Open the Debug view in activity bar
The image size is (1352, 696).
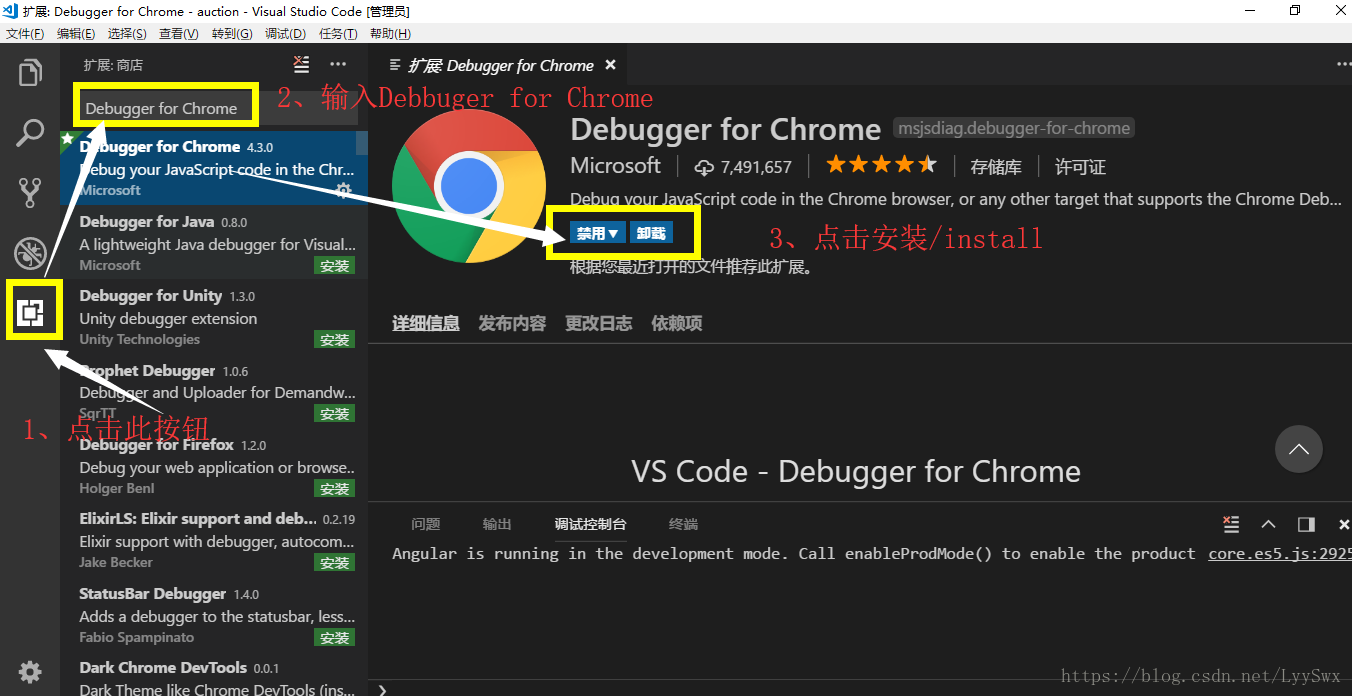coord(30,253)
